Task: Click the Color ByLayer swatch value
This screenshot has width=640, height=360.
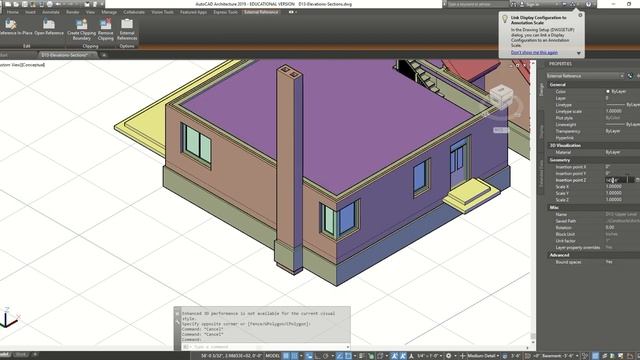Action: (617, 91)
